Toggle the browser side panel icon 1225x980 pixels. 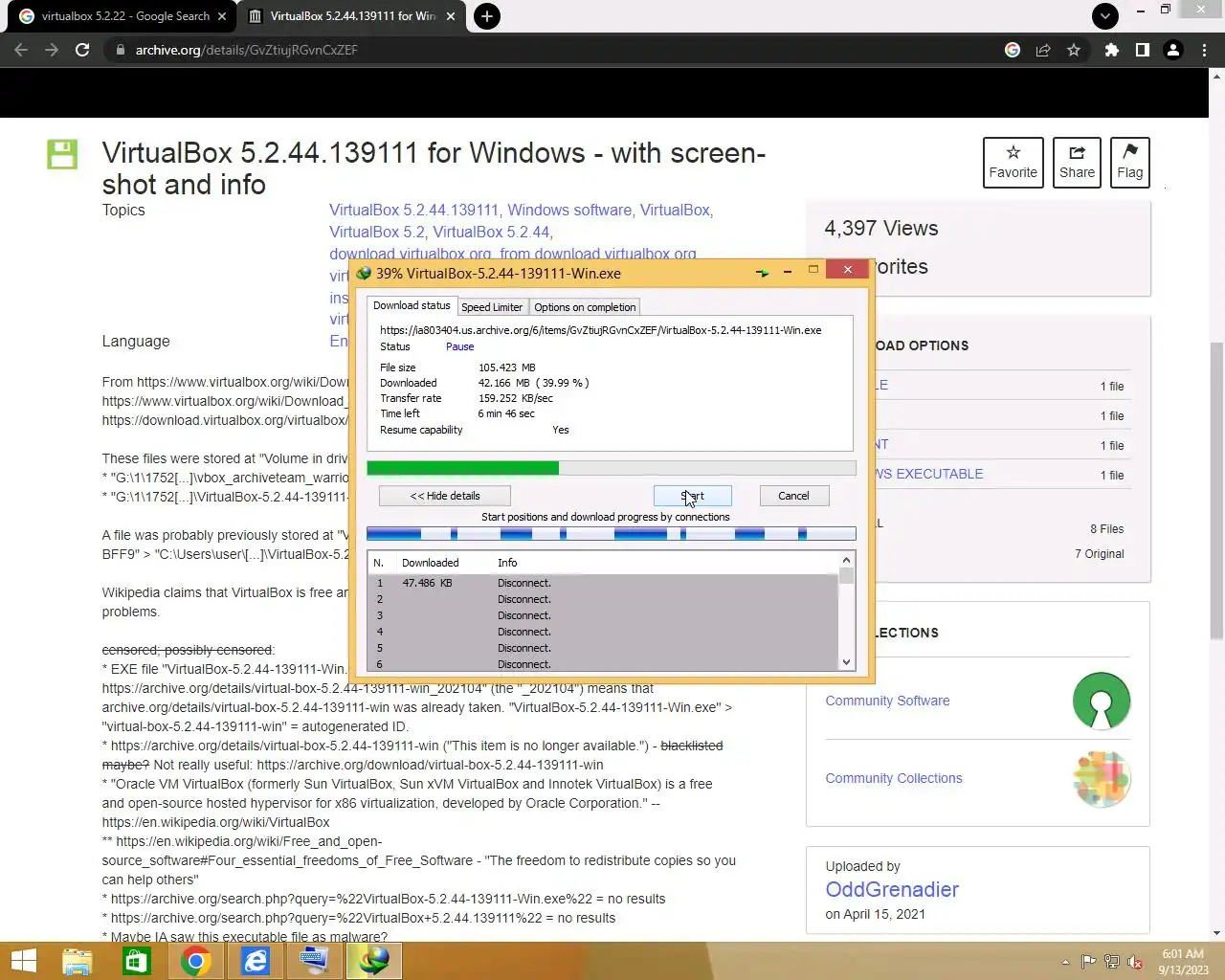(1143, 50)
